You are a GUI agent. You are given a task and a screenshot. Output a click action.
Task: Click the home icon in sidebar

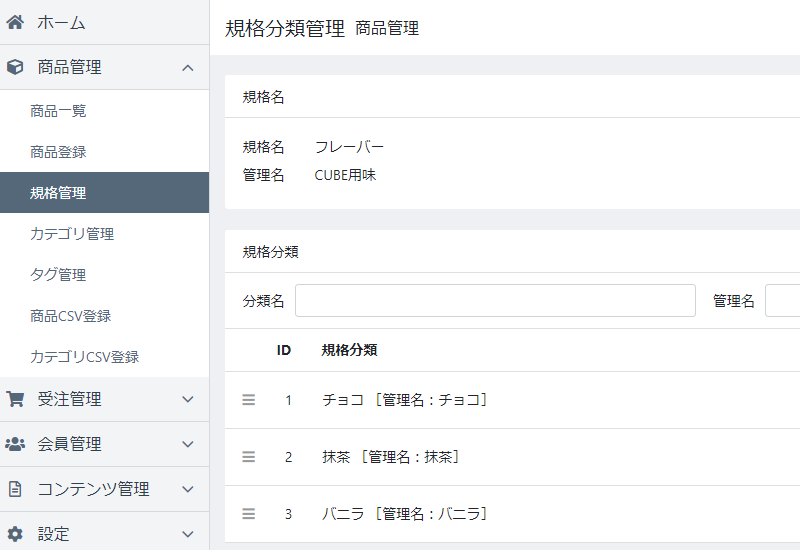pos(15,22)
